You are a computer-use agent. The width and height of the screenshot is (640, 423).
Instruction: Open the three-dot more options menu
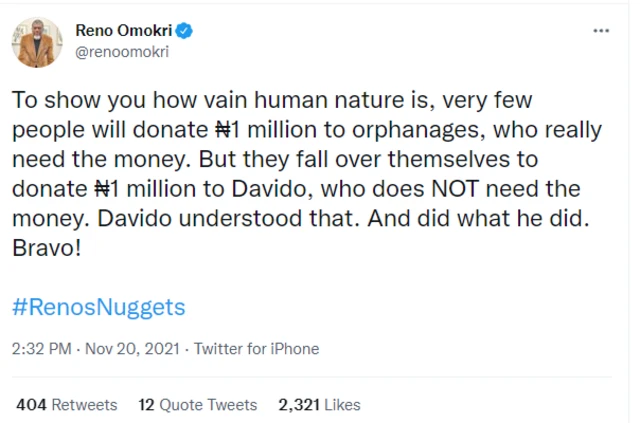pos(601,31)
